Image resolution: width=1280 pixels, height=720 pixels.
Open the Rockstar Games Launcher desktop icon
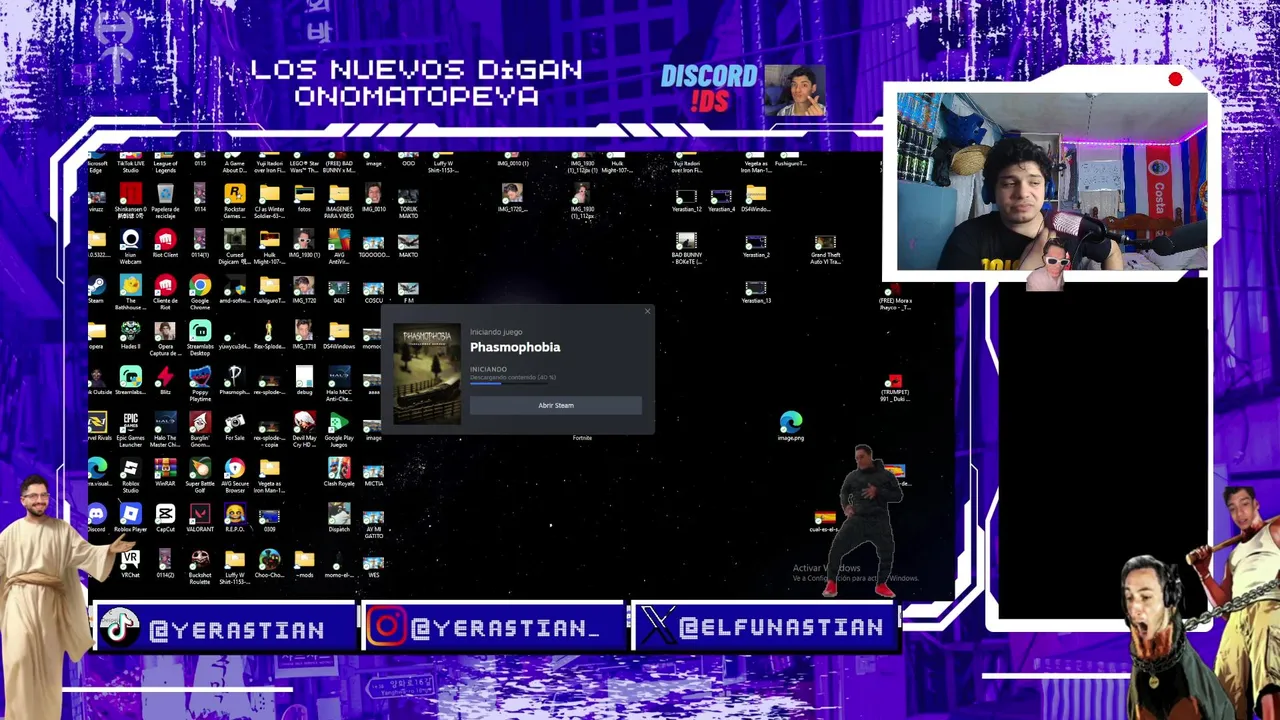[x=234, y=193]
